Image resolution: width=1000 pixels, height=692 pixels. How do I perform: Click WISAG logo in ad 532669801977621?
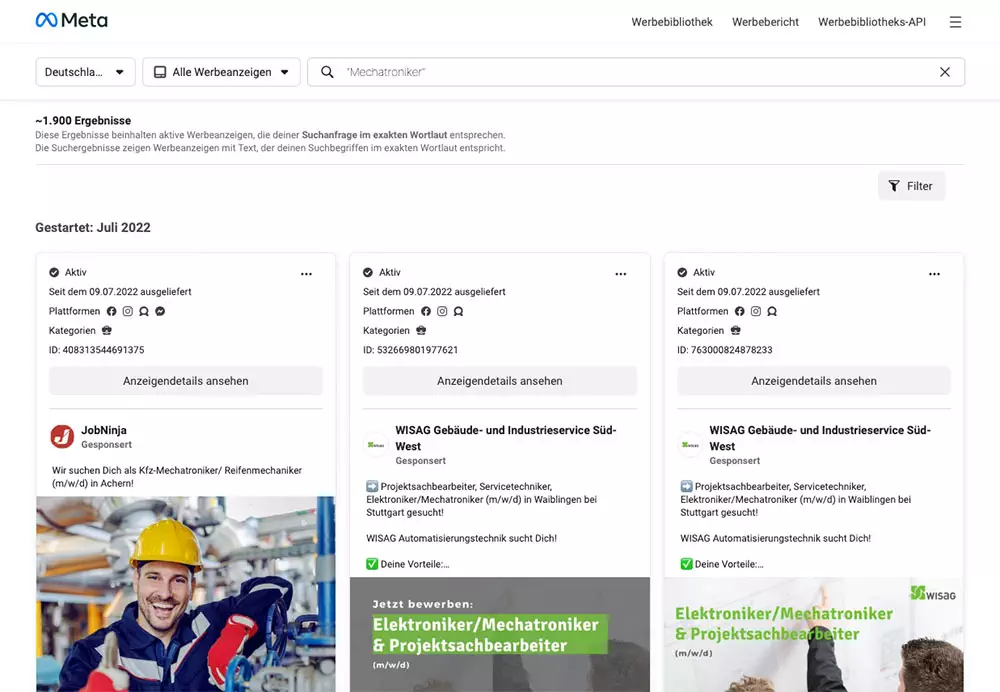click(x=376, y=445)
